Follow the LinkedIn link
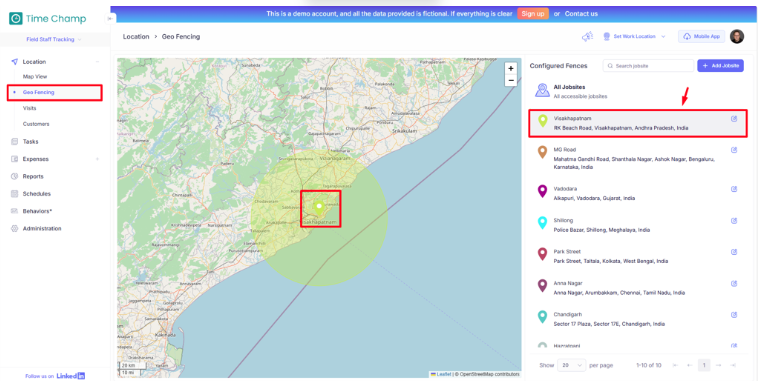Viewport: 760px width, 381px height. click(x=71, y=376)
